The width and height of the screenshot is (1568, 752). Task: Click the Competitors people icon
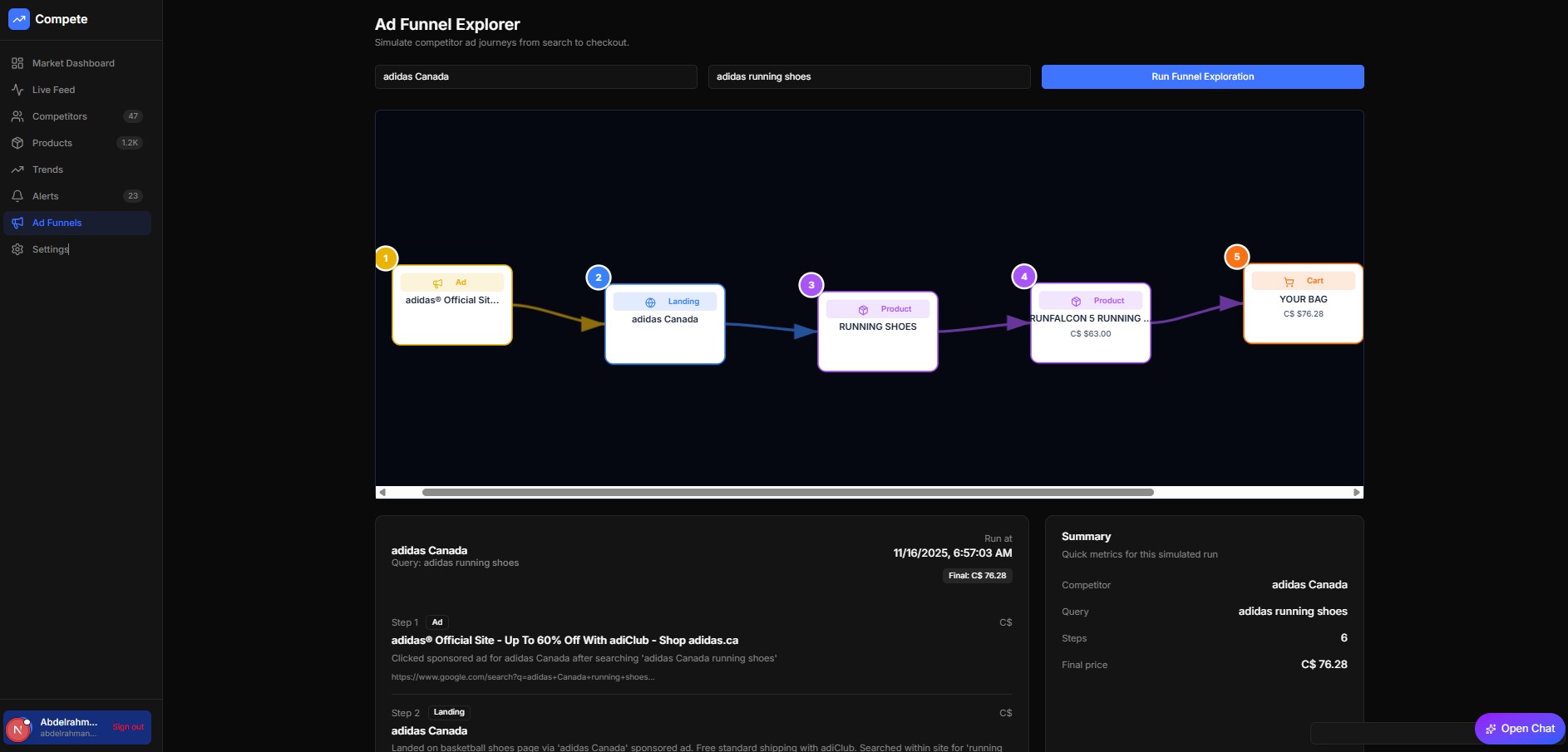pos(17,116)
